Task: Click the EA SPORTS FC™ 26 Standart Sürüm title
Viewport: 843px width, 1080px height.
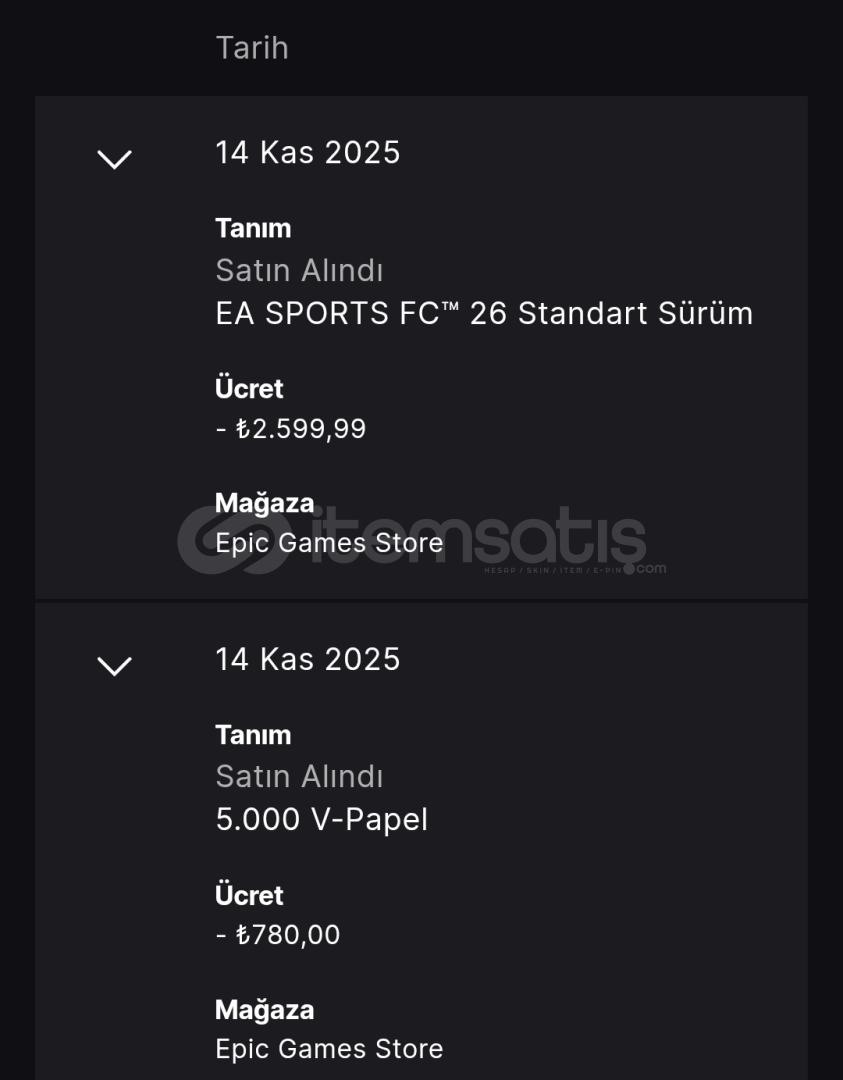Action: 484,314
